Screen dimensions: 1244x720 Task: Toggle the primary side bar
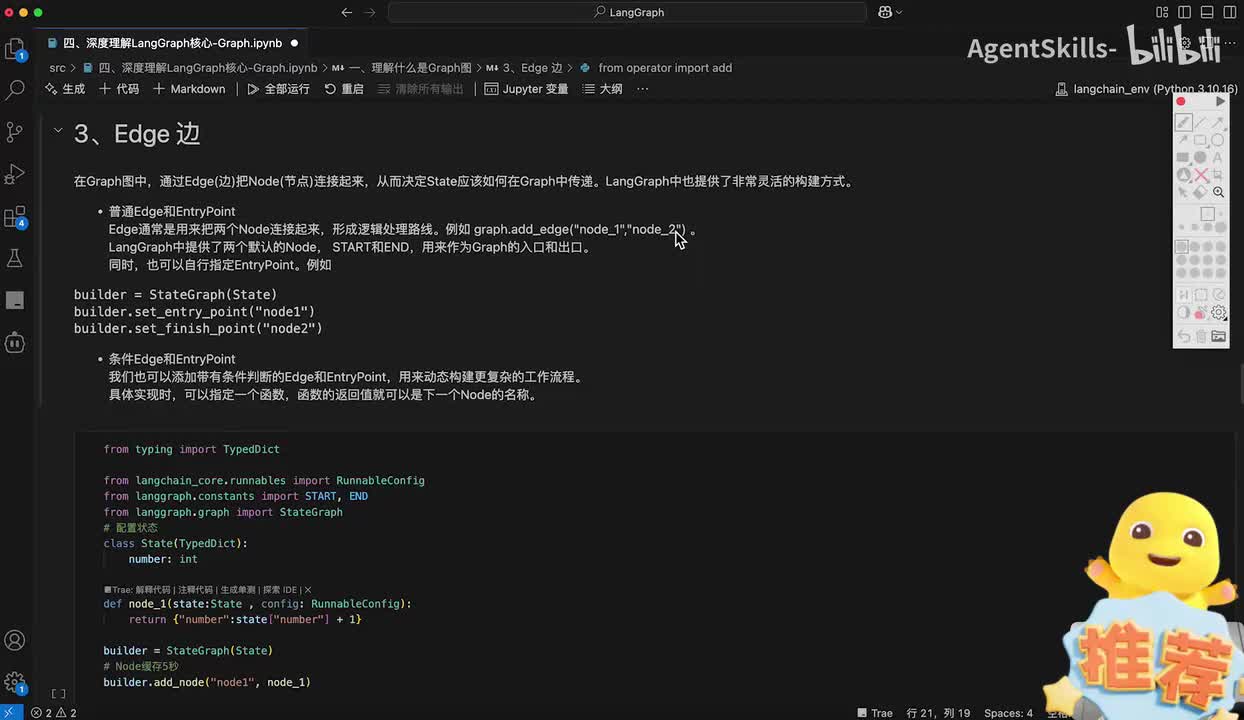click(x=1184, y=12)
